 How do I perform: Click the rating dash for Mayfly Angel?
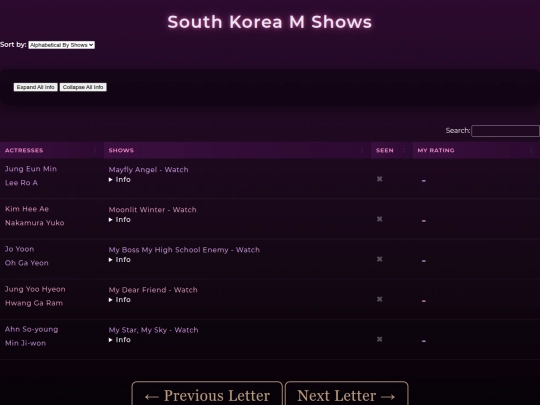(x=424, y=180)
